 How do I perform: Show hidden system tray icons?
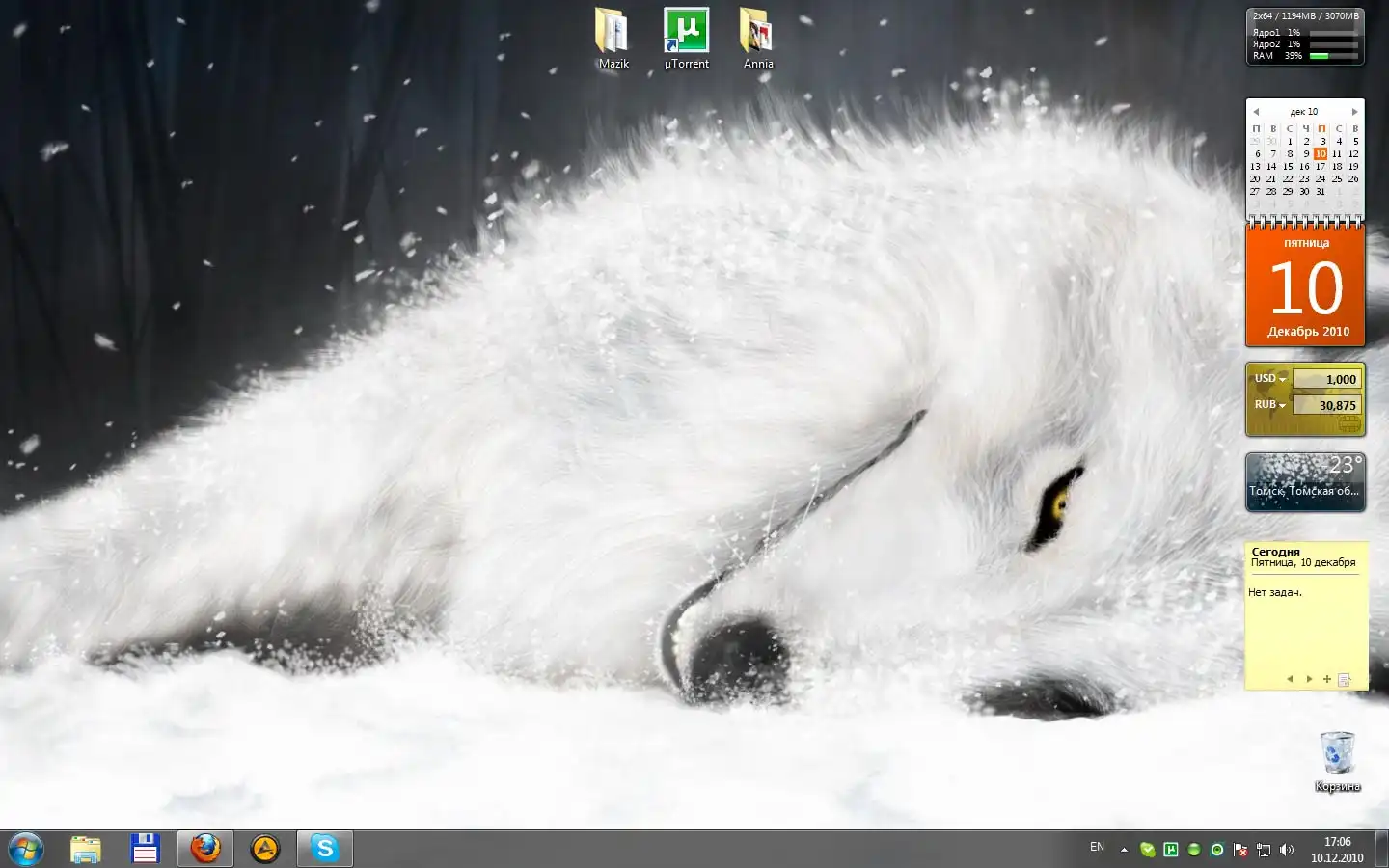coord(1124,850)
